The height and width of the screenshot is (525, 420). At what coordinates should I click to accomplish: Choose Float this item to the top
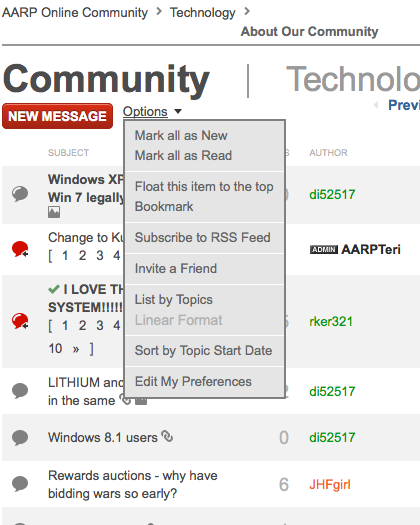[204, 187]
